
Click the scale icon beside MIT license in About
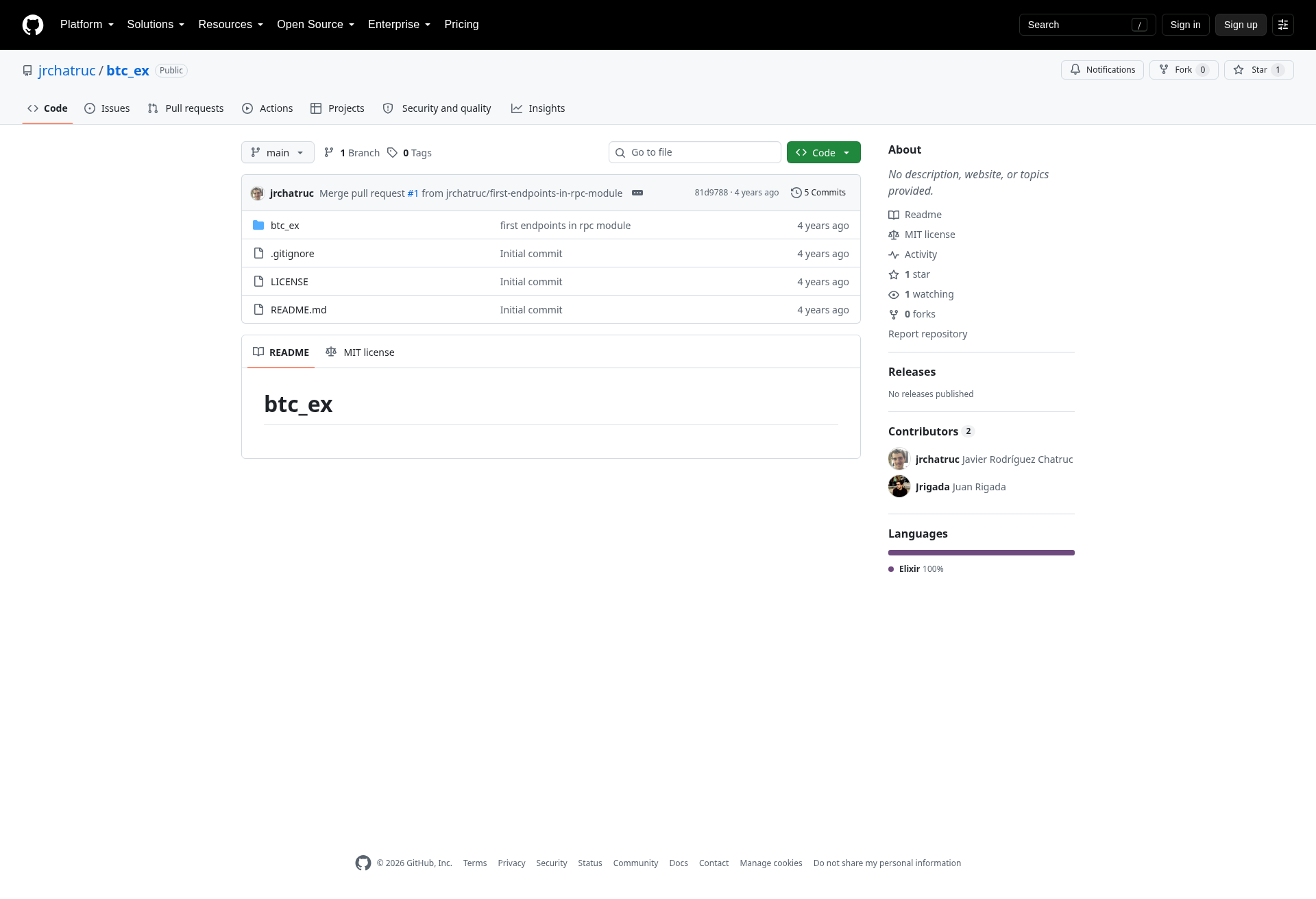pos(894,235)
